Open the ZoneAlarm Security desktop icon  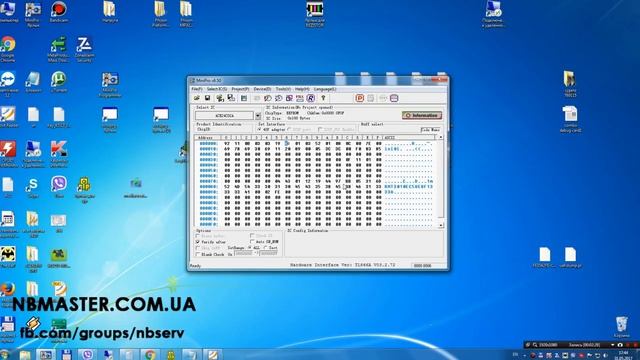pos(84,49)
